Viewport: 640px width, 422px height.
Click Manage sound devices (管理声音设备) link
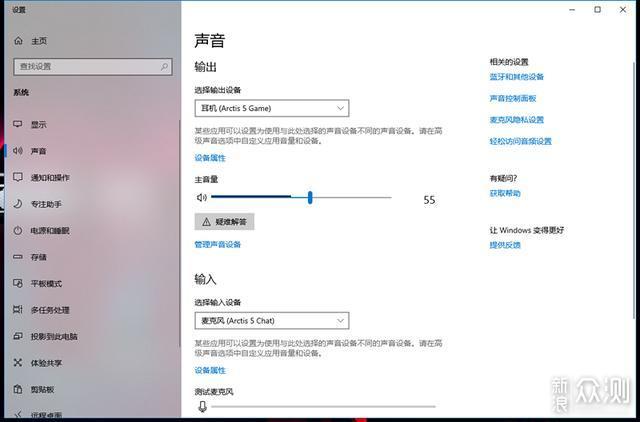[217, 244]
